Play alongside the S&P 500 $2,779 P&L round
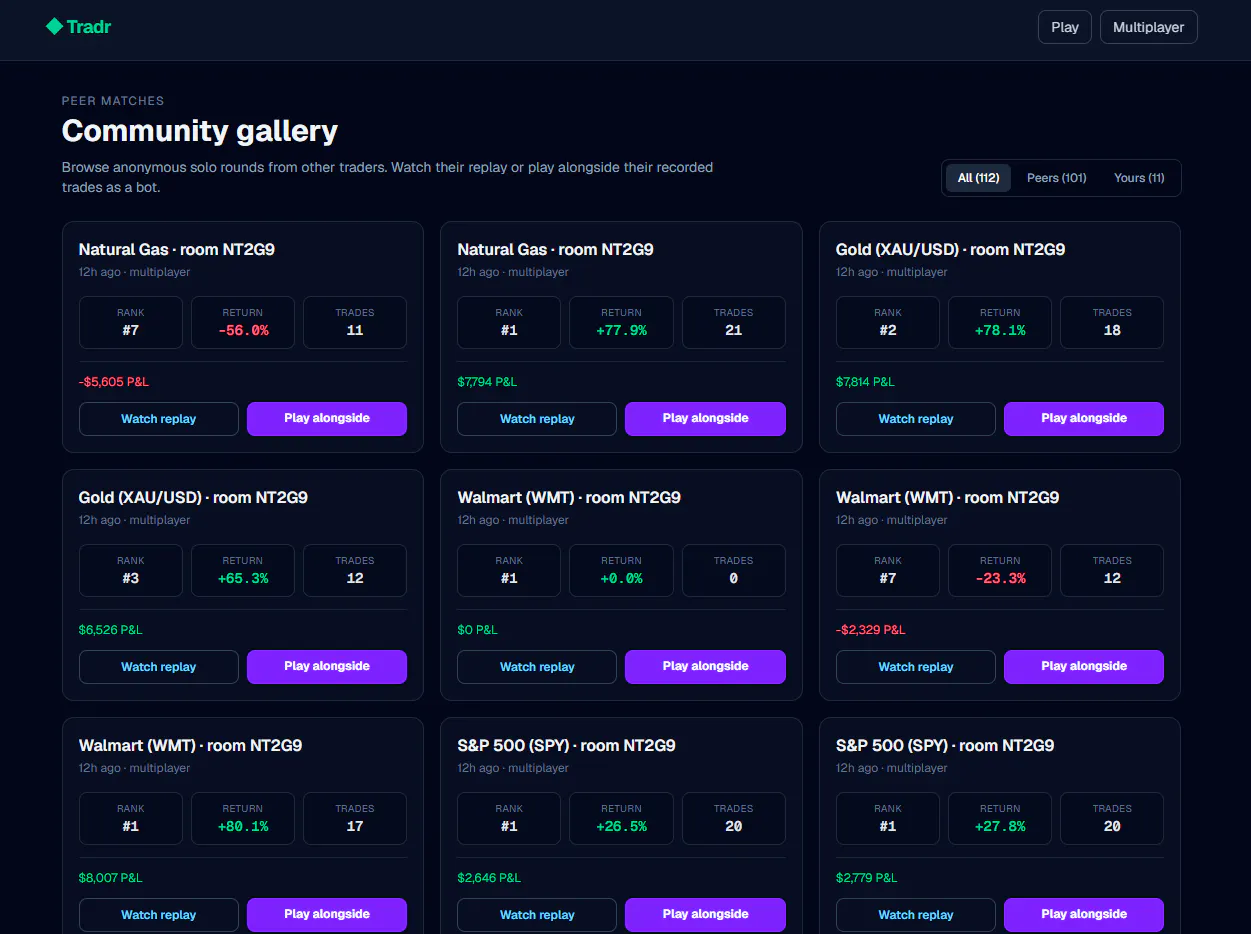Viewport: 1251px width, 934px height. click(1084, 915)
